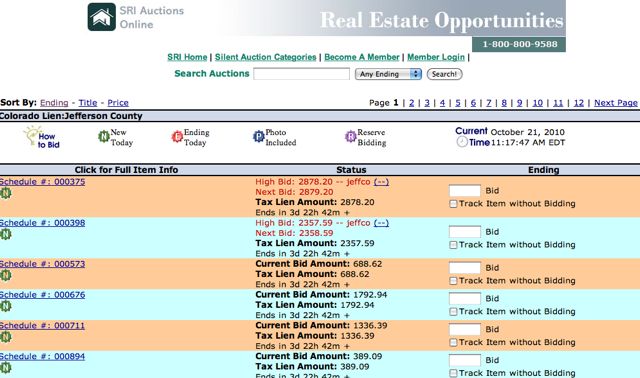
Task: Check Track Item without Bidding for Schedule 000711
Action: click(453, 342)
